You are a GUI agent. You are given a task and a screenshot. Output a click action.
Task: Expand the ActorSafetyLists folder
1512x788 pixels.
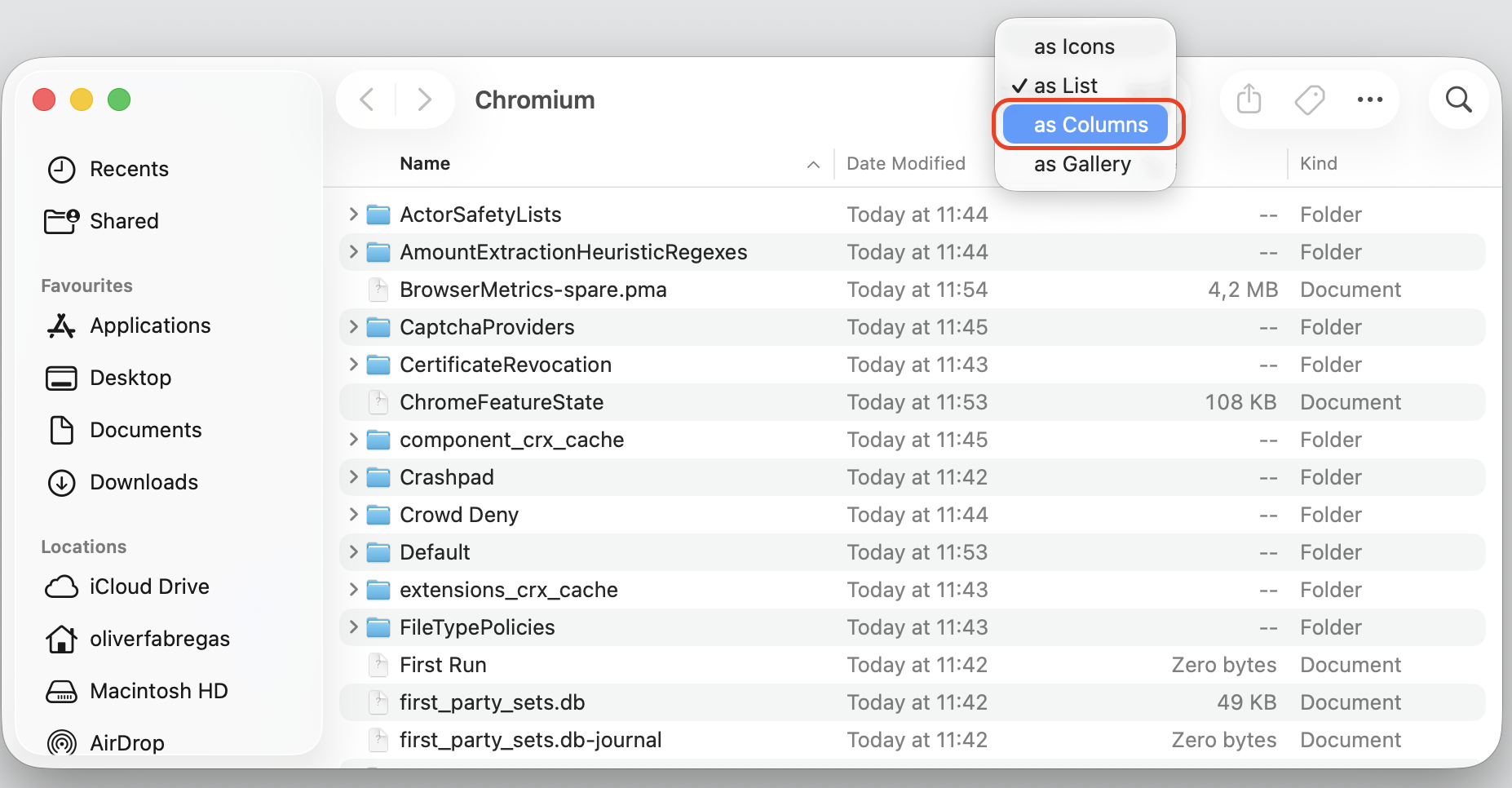(353, 215)
